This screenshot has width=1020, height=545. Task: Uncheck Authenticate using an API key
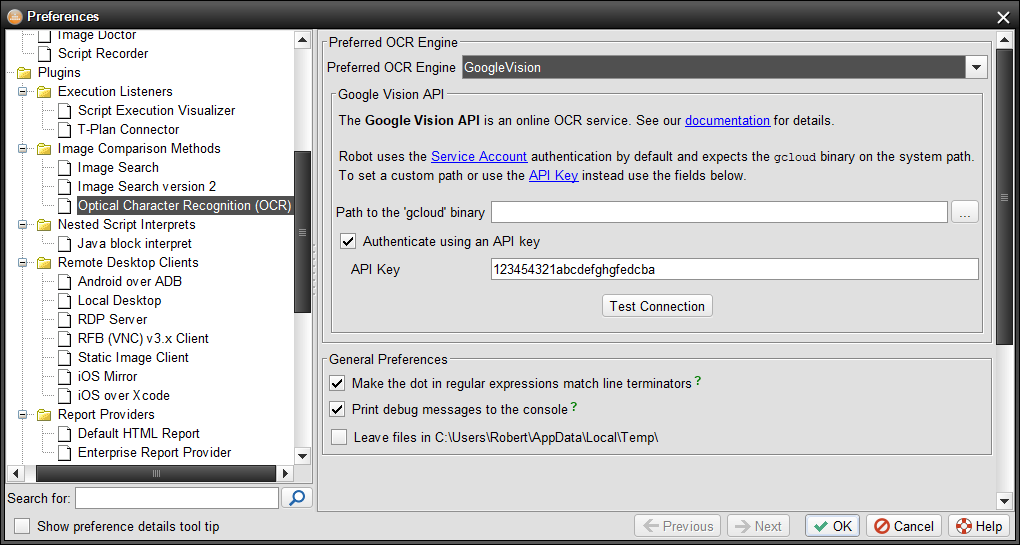click(x=348, y=241)
